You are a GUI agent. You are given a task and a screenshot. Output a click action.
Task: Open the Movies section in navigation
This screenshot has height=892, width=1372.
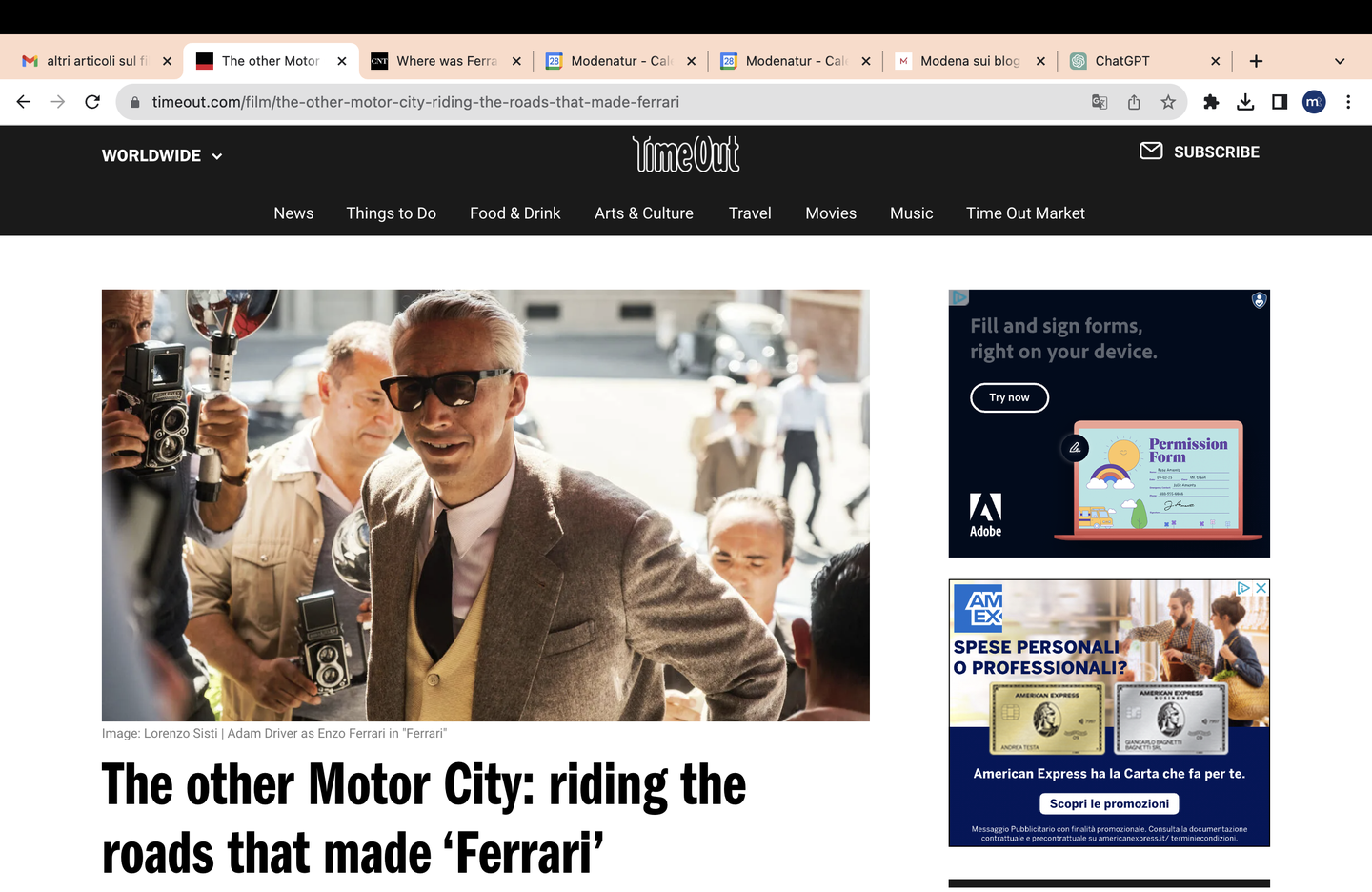pyautogui.click(x=831, y=213)
